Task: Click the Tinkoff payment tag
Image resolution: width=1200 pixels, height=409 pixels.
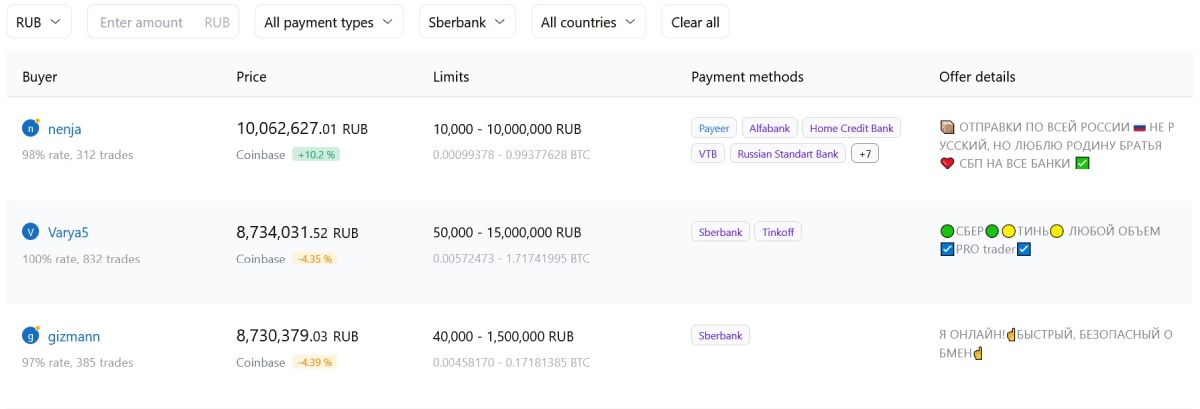Action: tap(777, 232)
